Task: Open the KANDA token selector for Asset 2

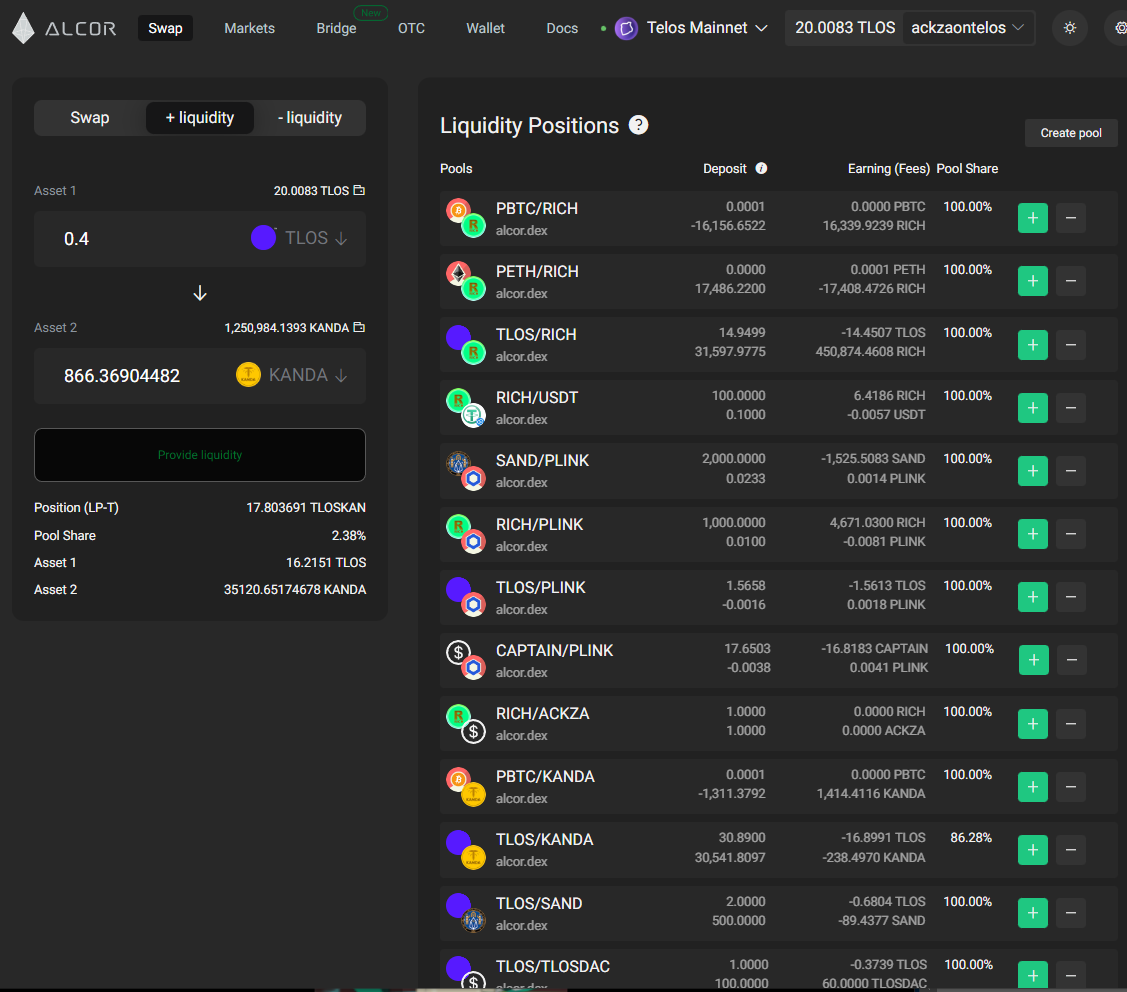Action: 292,375
